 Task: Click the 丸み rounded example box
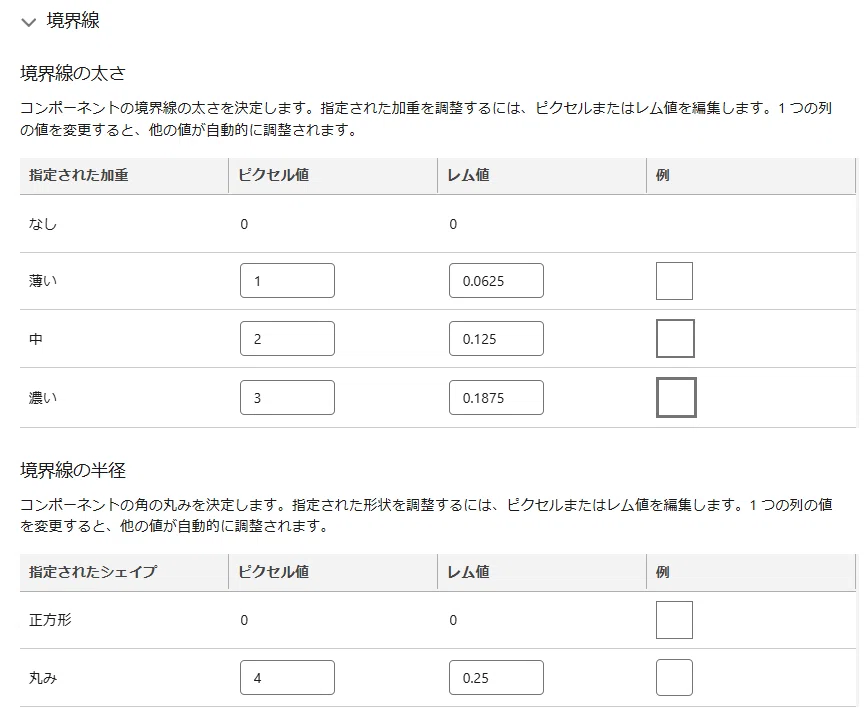pos(674,677)
